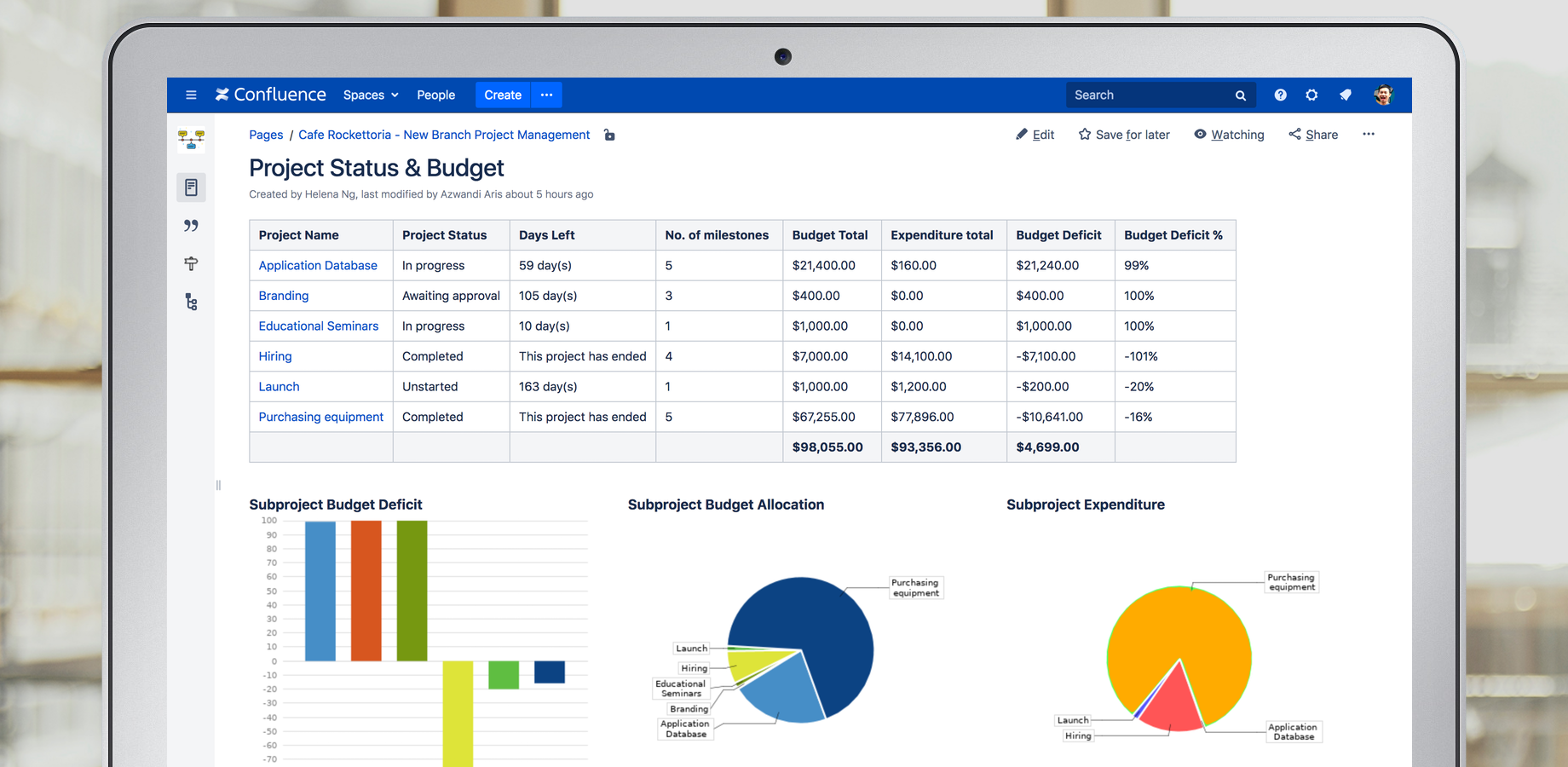The width and height of the screenshot is (1568, 767).
Task: Click Save for later star
Action: click(1124, 135)
